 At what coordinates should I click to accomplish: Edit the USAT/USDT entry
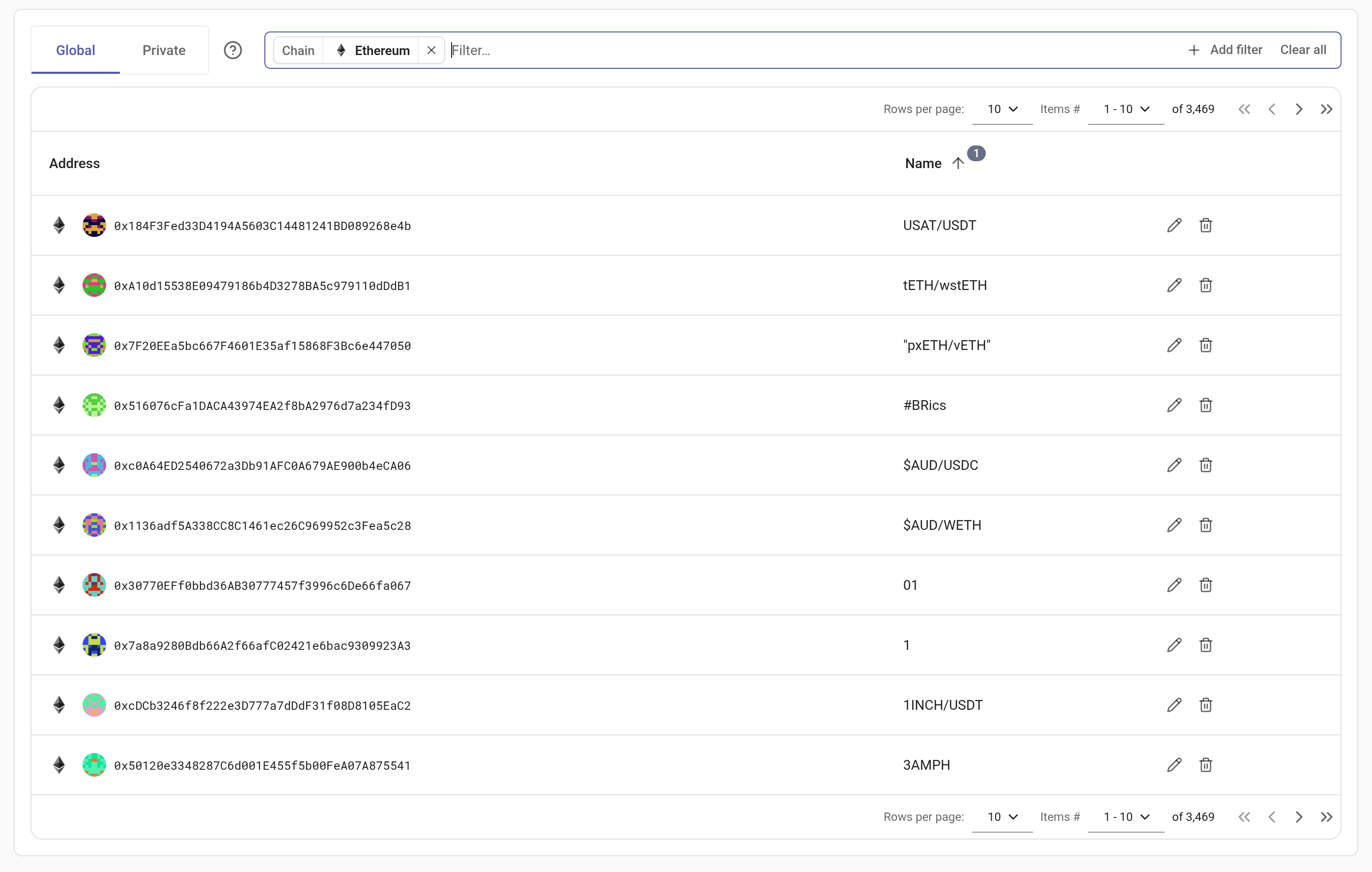pyautogui.click(x=1174, y=225)
